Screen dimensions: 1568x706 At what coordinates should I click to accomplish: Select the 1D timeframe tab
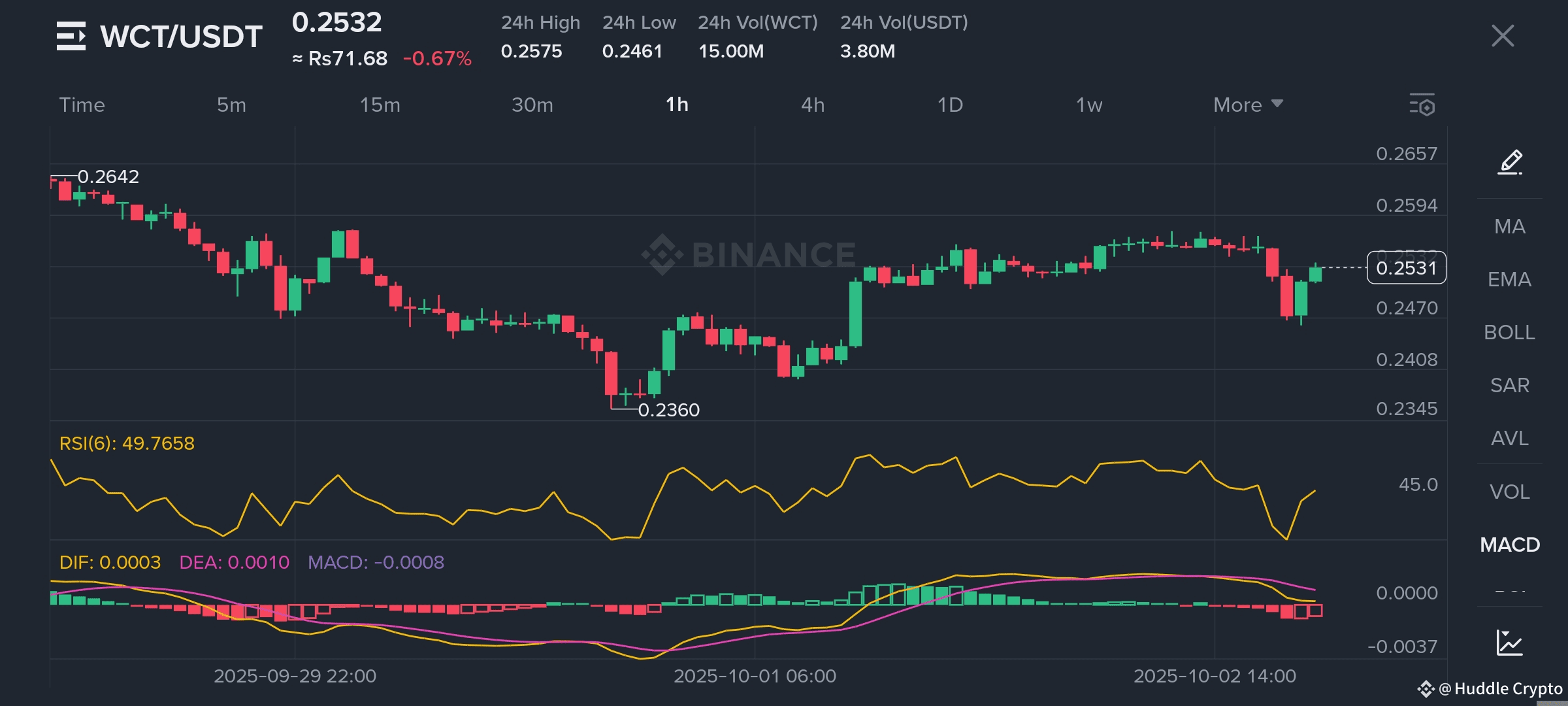[950, 105]
